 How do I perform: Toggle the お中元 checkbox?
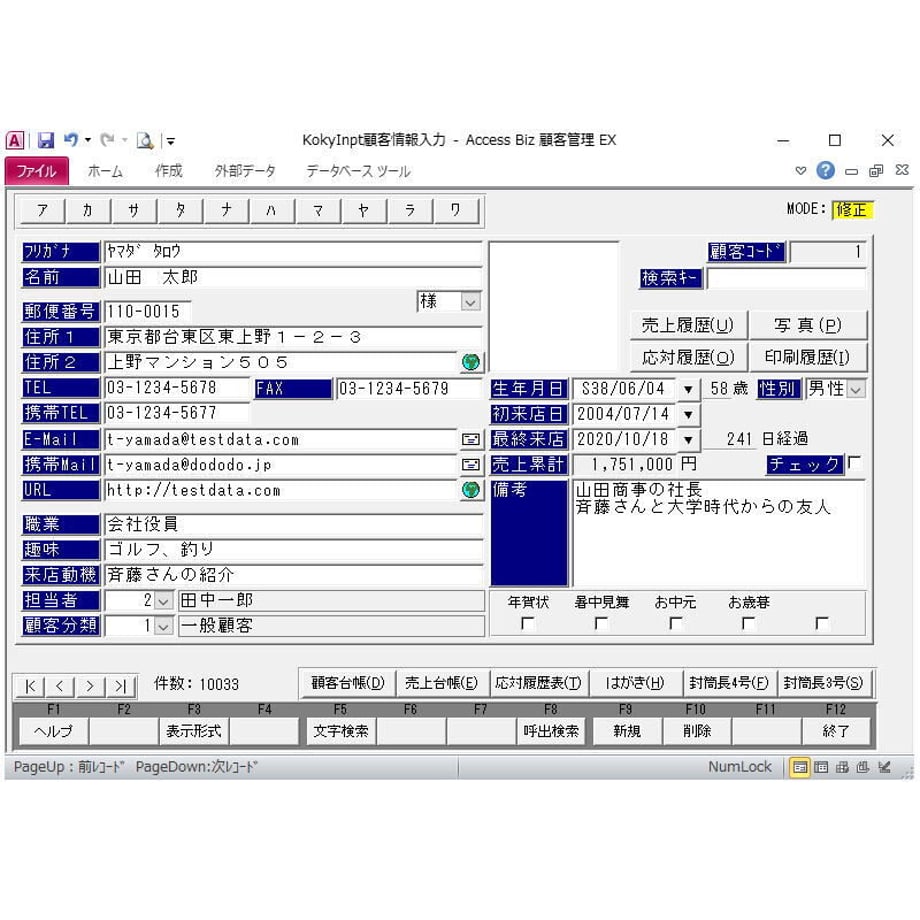click(675, 623)
